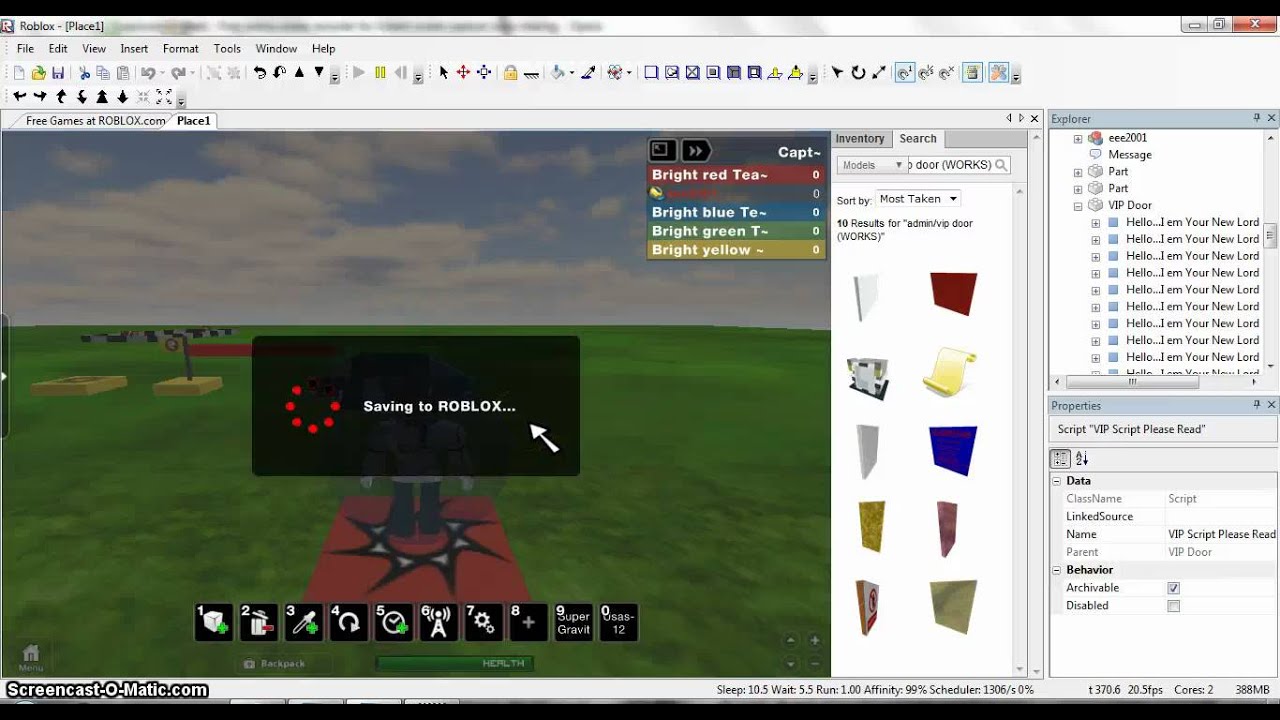Open the Tools menu
This screenshot has height=720, width=1280.
click(x=227, y=48)
